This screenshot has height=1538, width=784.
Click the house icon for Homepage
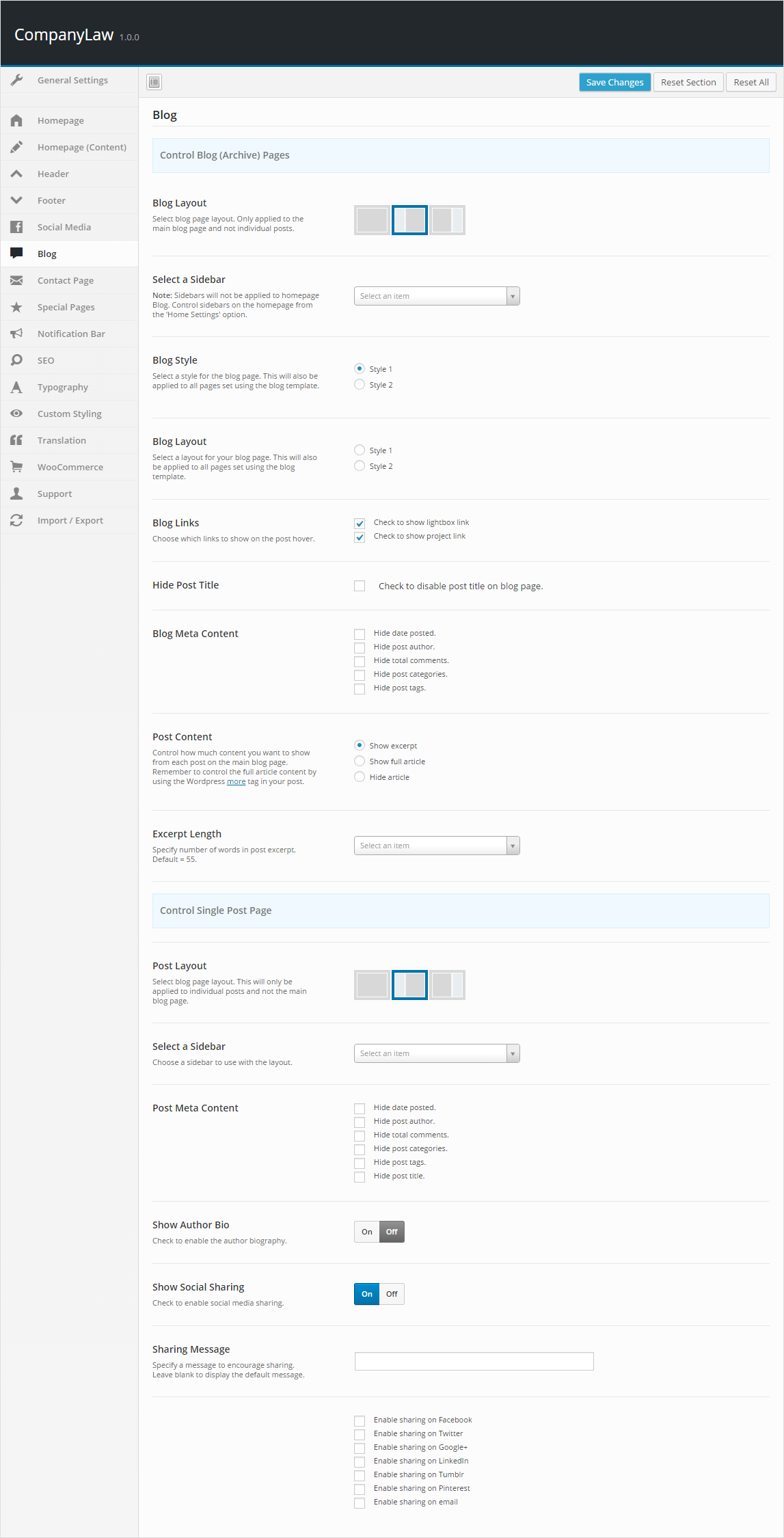click(17, 120)
